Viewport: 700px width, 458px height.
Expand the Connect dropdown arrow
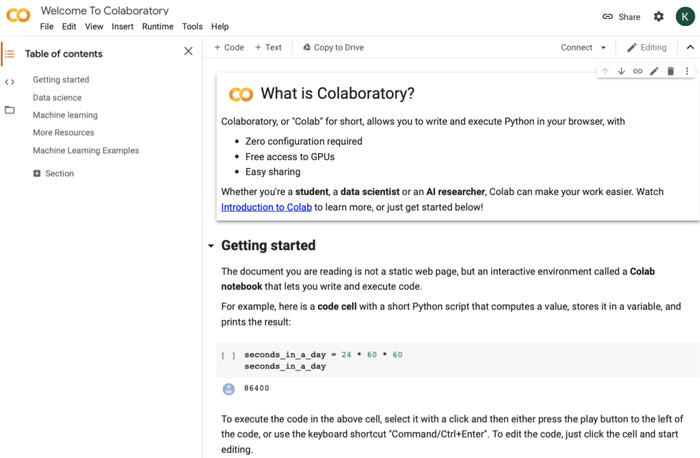click(x=603, y=48)
